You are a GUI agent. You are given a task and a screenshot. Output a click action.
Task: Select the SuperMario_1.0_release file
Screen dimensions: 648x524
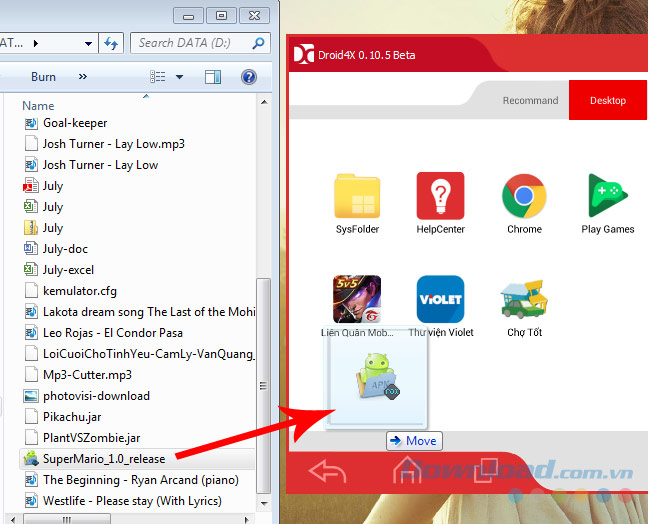coord(103,459)
